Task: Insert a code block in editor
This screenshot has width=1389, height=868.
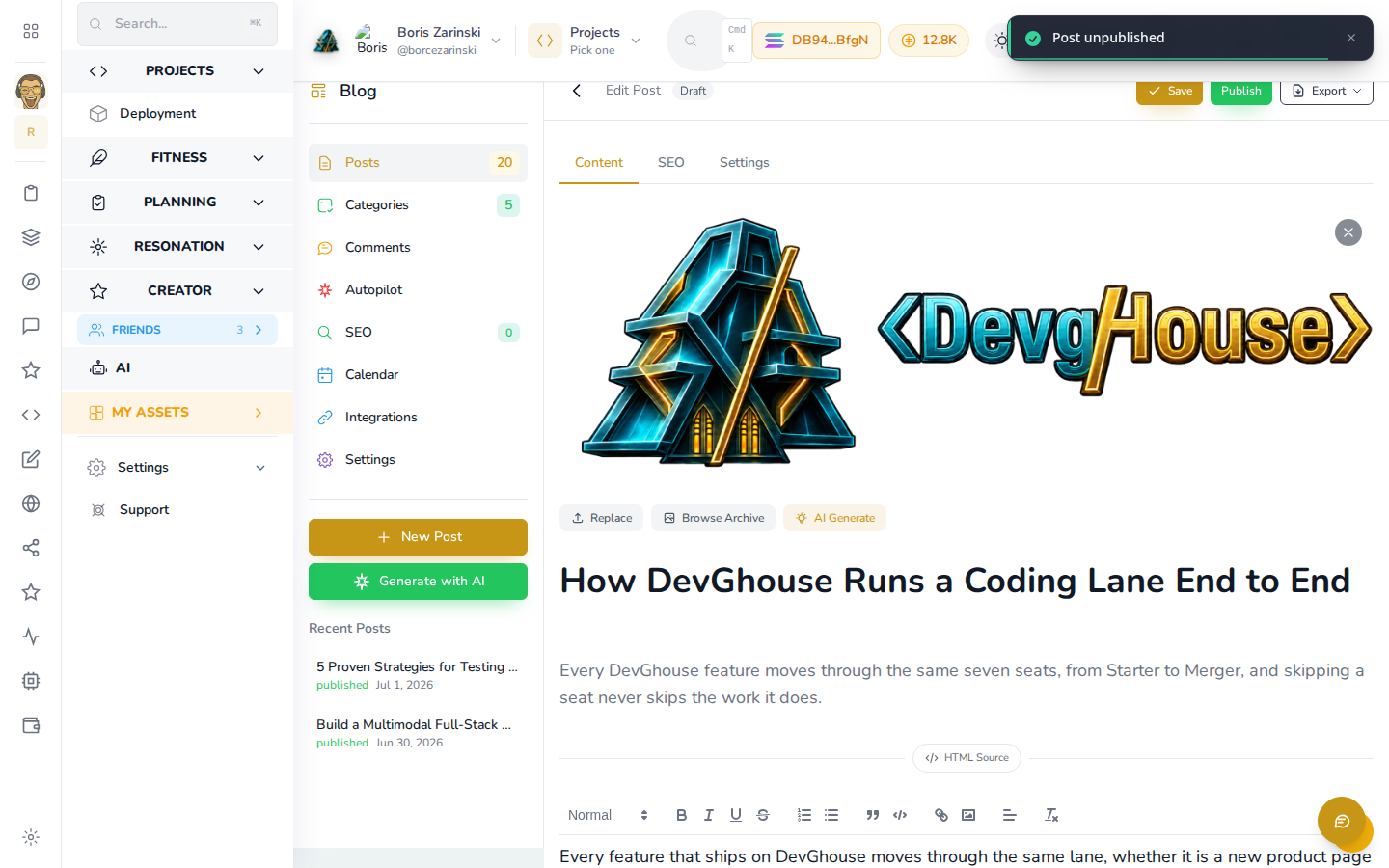Action: (900, 815)
